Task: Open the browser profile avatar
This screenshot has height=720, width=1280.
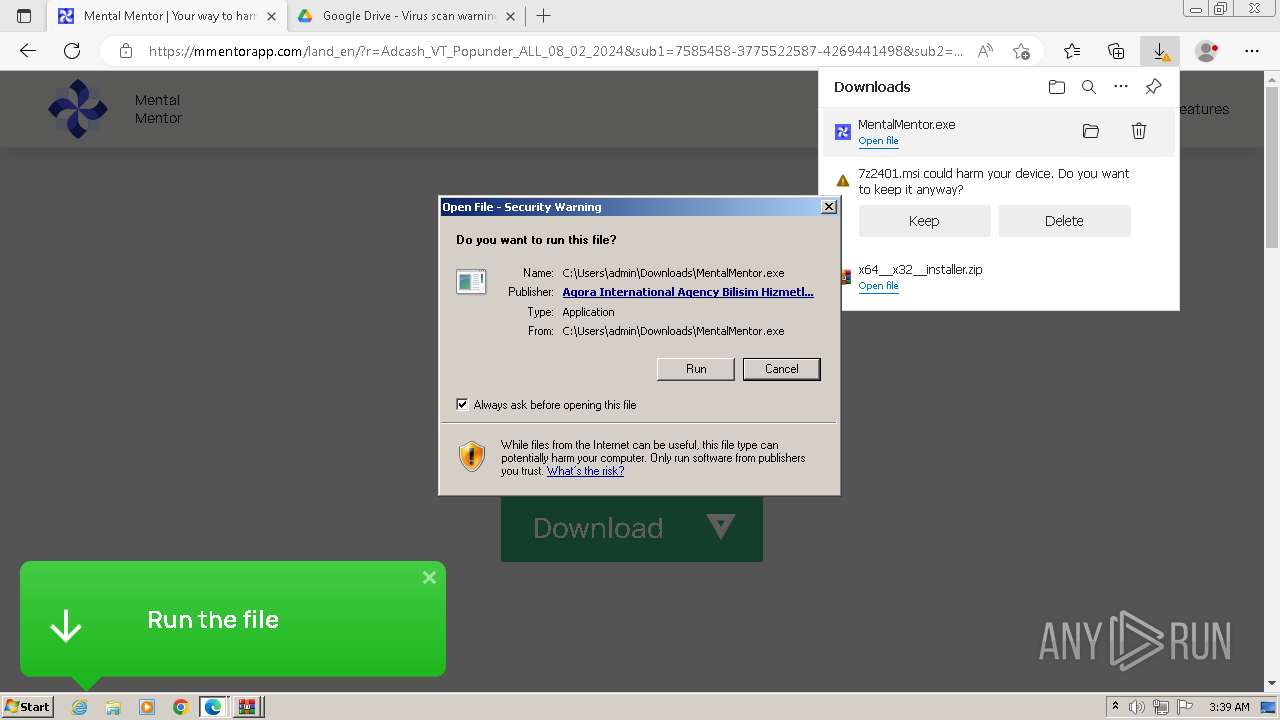Action: pyautogui.click(x=1207, y=51)
